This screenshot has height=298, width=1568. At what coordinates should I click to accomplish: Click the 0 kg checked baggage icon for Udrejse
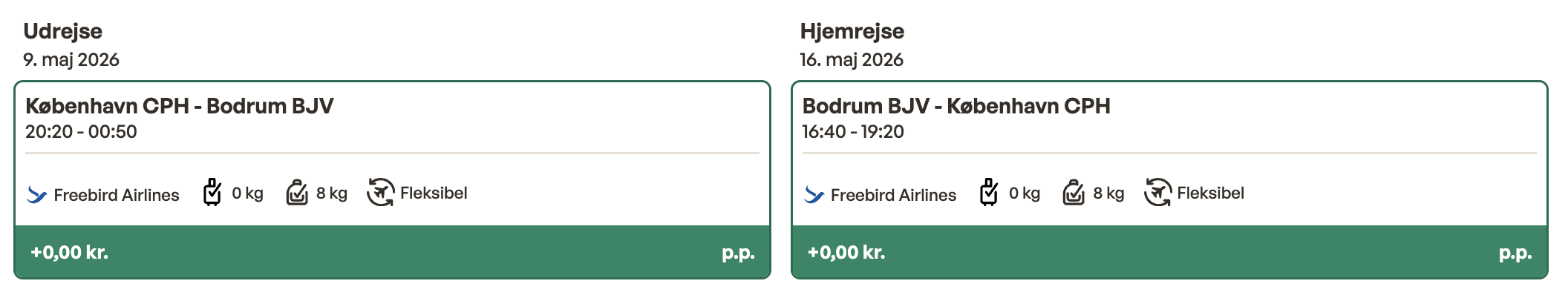(x=212, y=192)
